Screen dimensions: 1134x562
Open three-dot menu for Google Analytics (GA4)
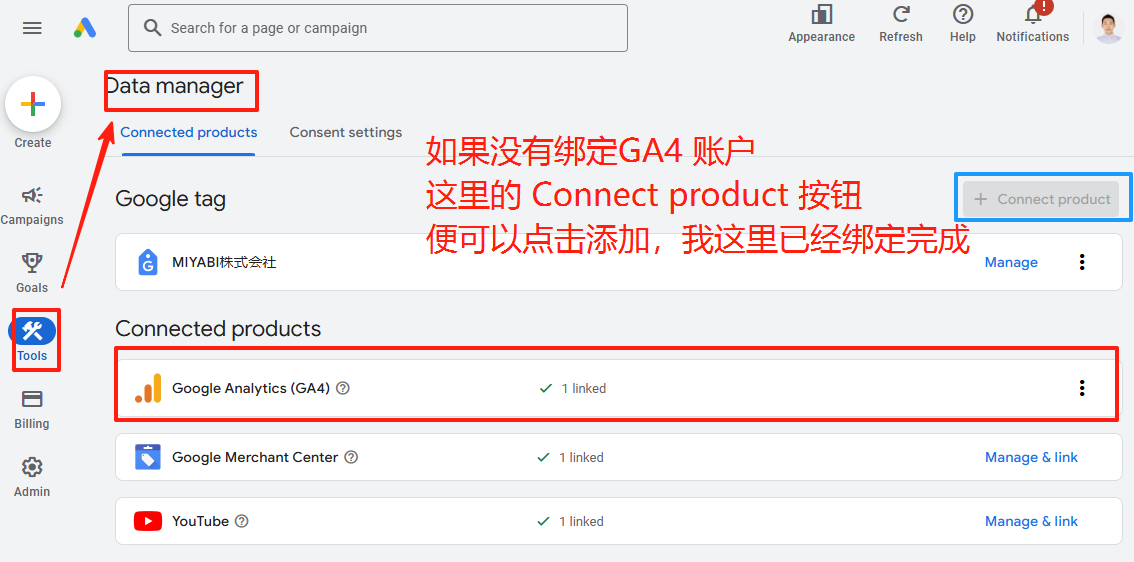tap(1082, 388)
